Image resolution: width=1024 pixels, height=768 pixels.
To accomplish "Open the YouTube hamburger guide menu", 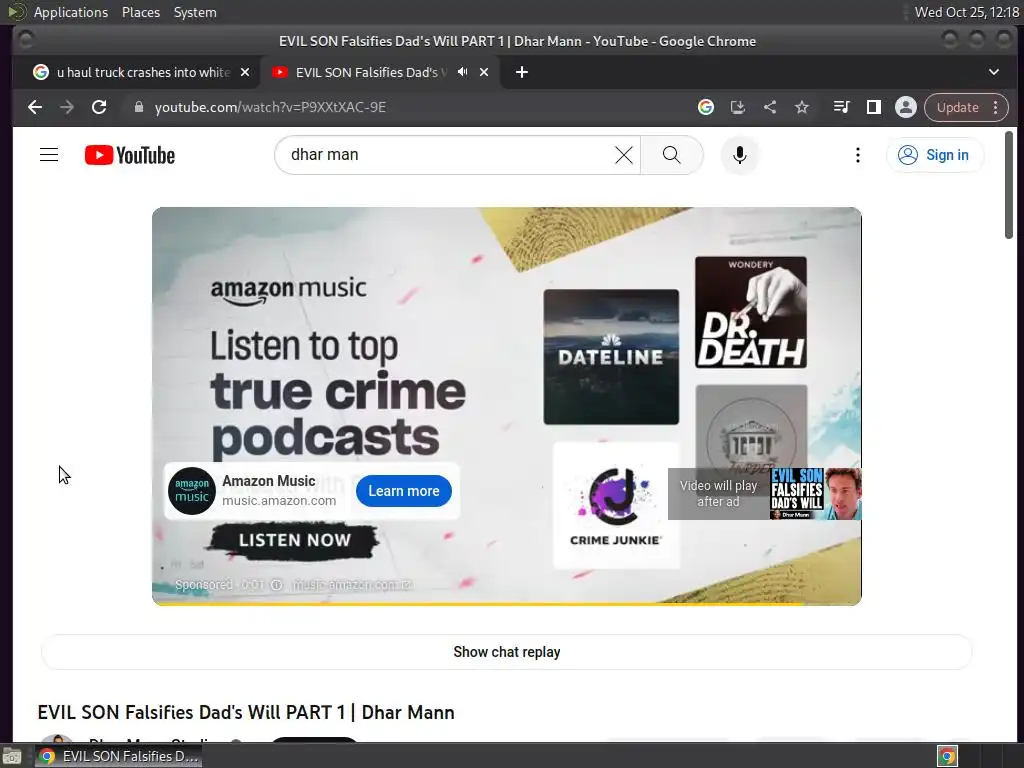I will click(x=49, y=155).
